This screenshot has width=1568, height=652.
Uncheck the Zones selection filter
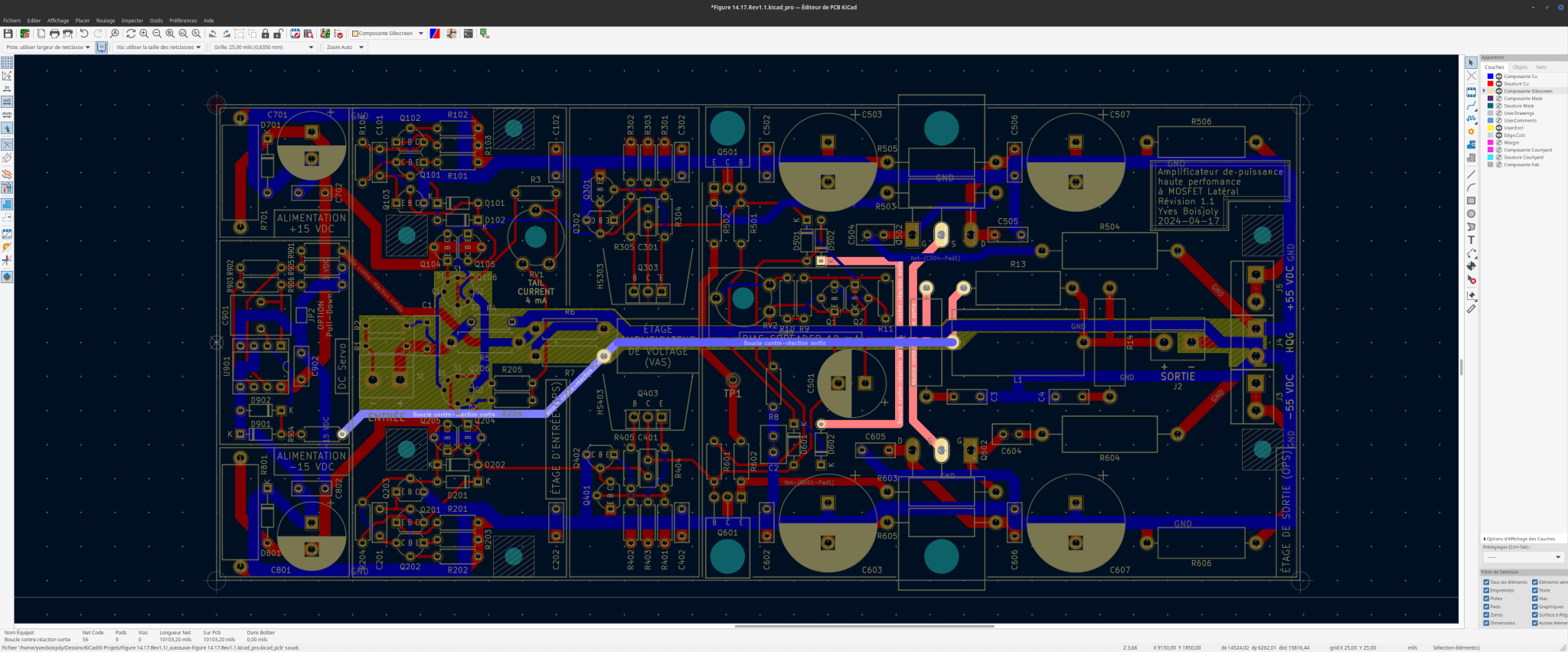click(x=1486, y=615)
